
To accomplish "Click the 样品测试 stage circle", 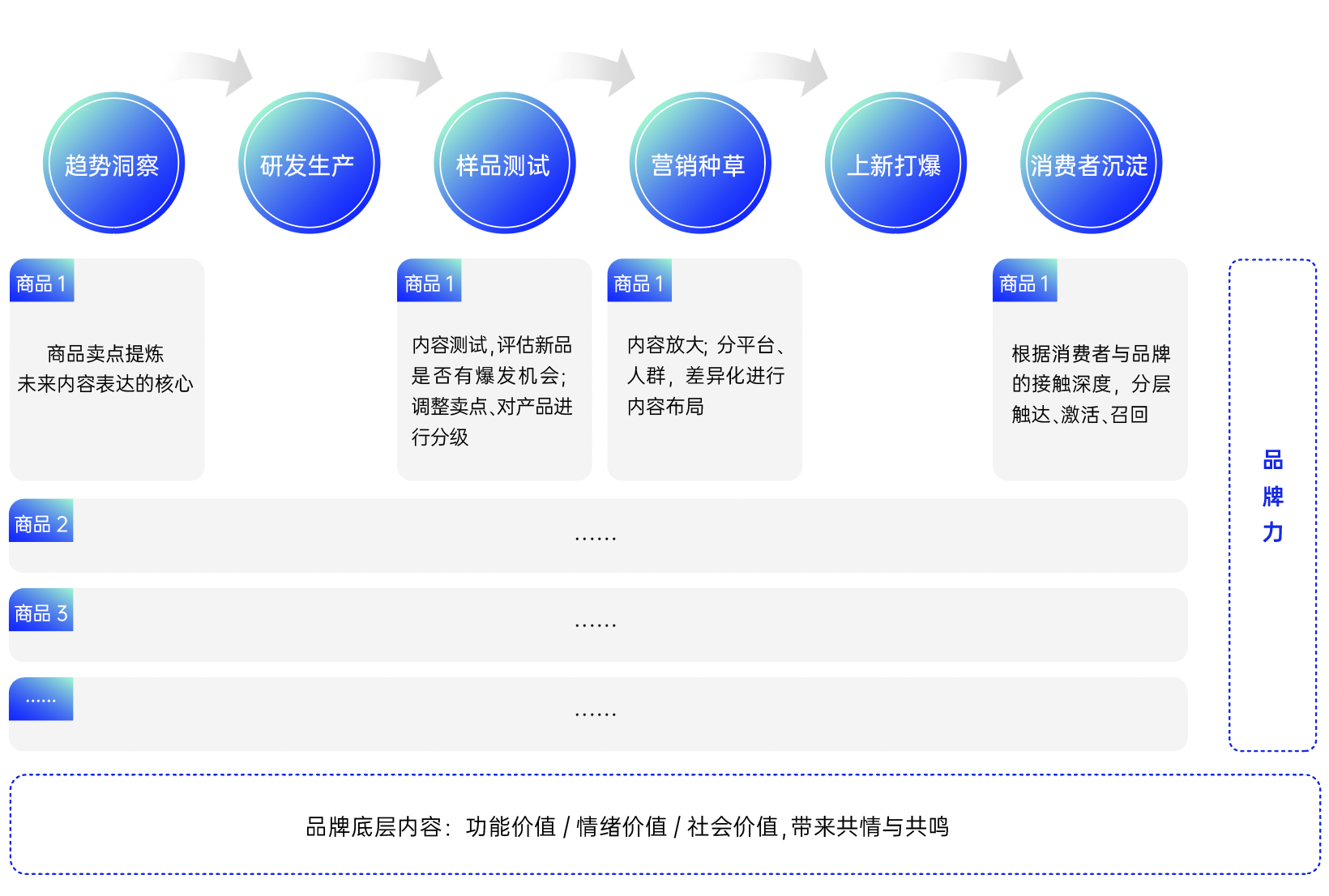I will click(x=504, y=164).
